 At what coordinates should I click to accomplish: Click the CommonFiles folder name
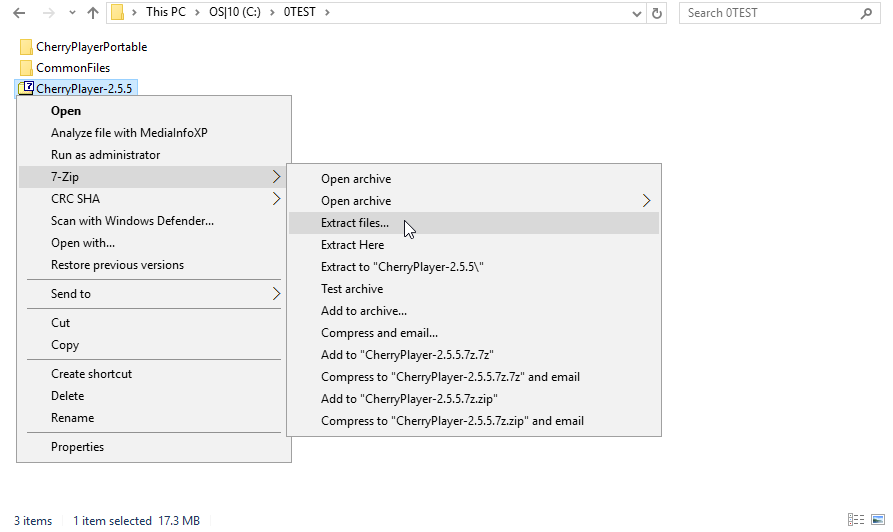click(73, 68)
